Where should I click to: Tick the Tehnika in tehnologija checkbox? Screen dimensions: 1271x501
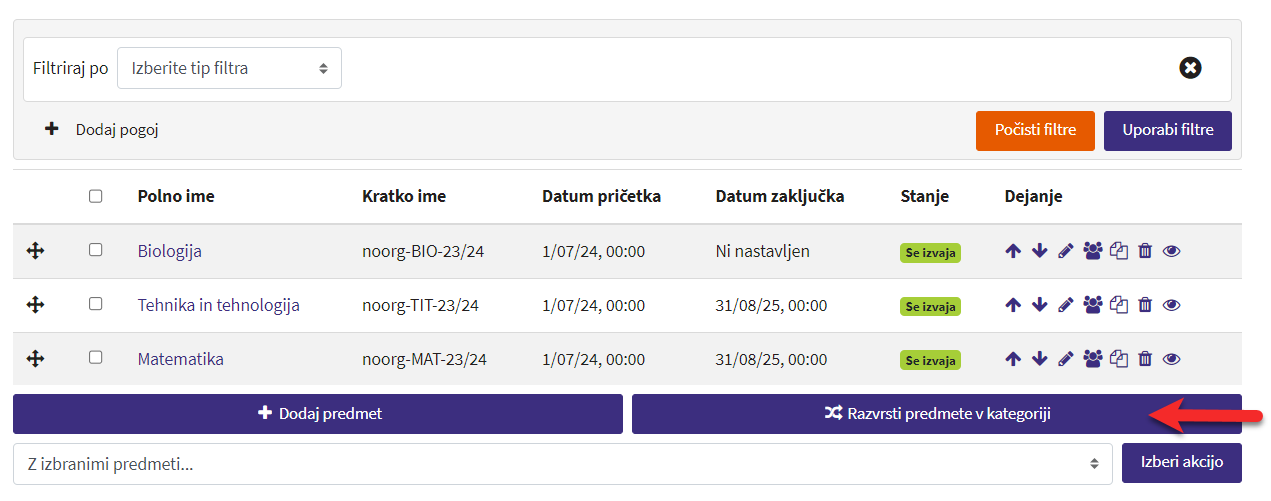click(x=96, y=304)
